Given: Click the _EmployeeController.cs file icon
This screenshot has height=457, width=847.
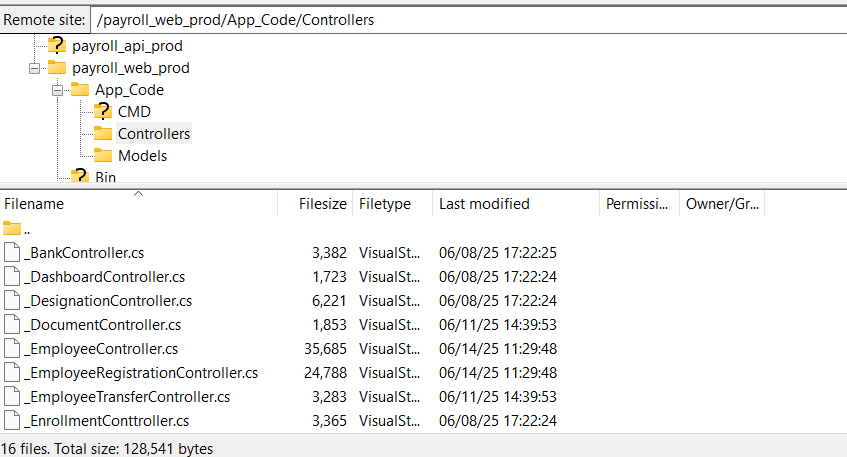Looking at the screenshot, I should pyautogui.click(x=12, y=349).
